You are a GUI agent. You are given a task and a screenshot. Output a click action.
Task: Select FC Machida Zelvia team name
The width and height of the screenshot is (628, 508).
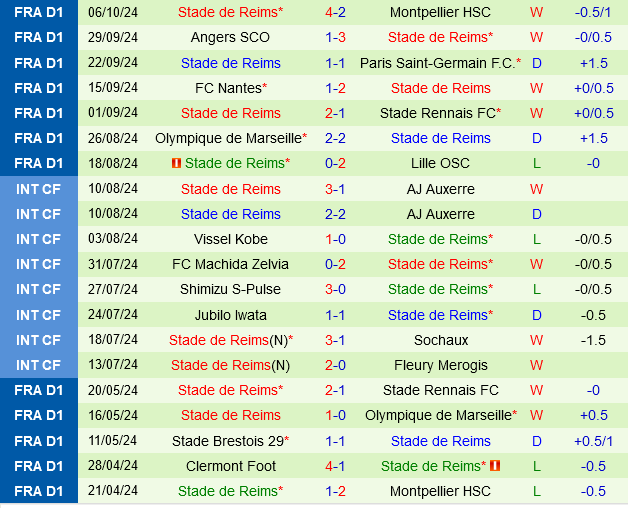pos(231,264)
